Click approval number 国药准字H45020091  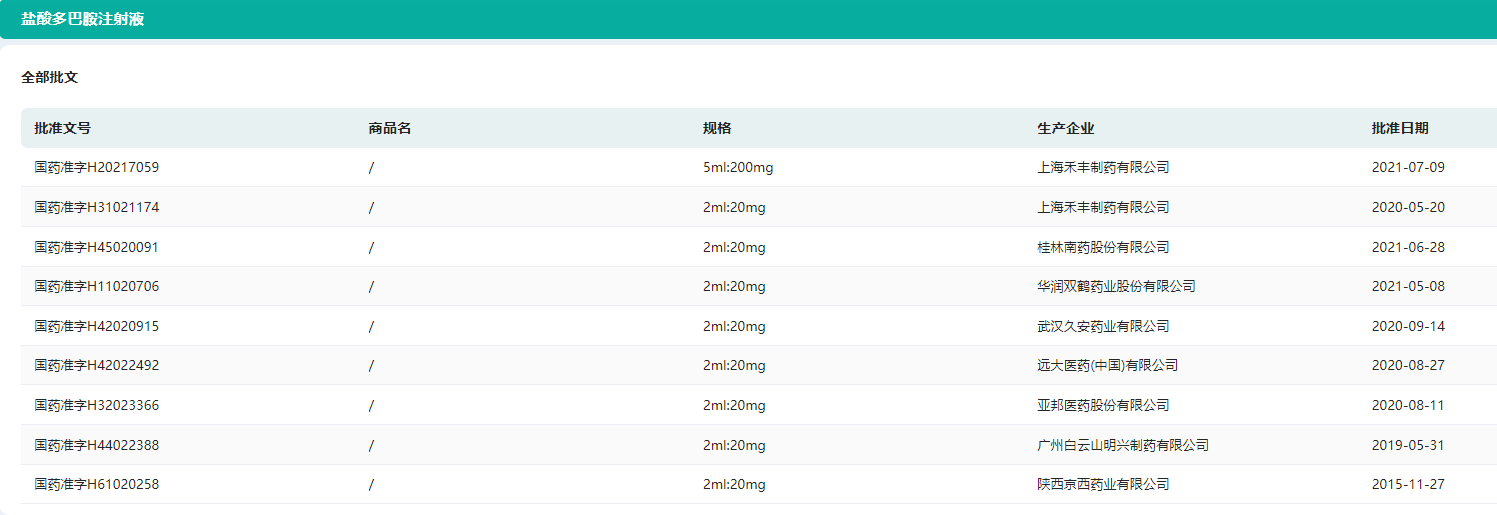coord(97,247)
